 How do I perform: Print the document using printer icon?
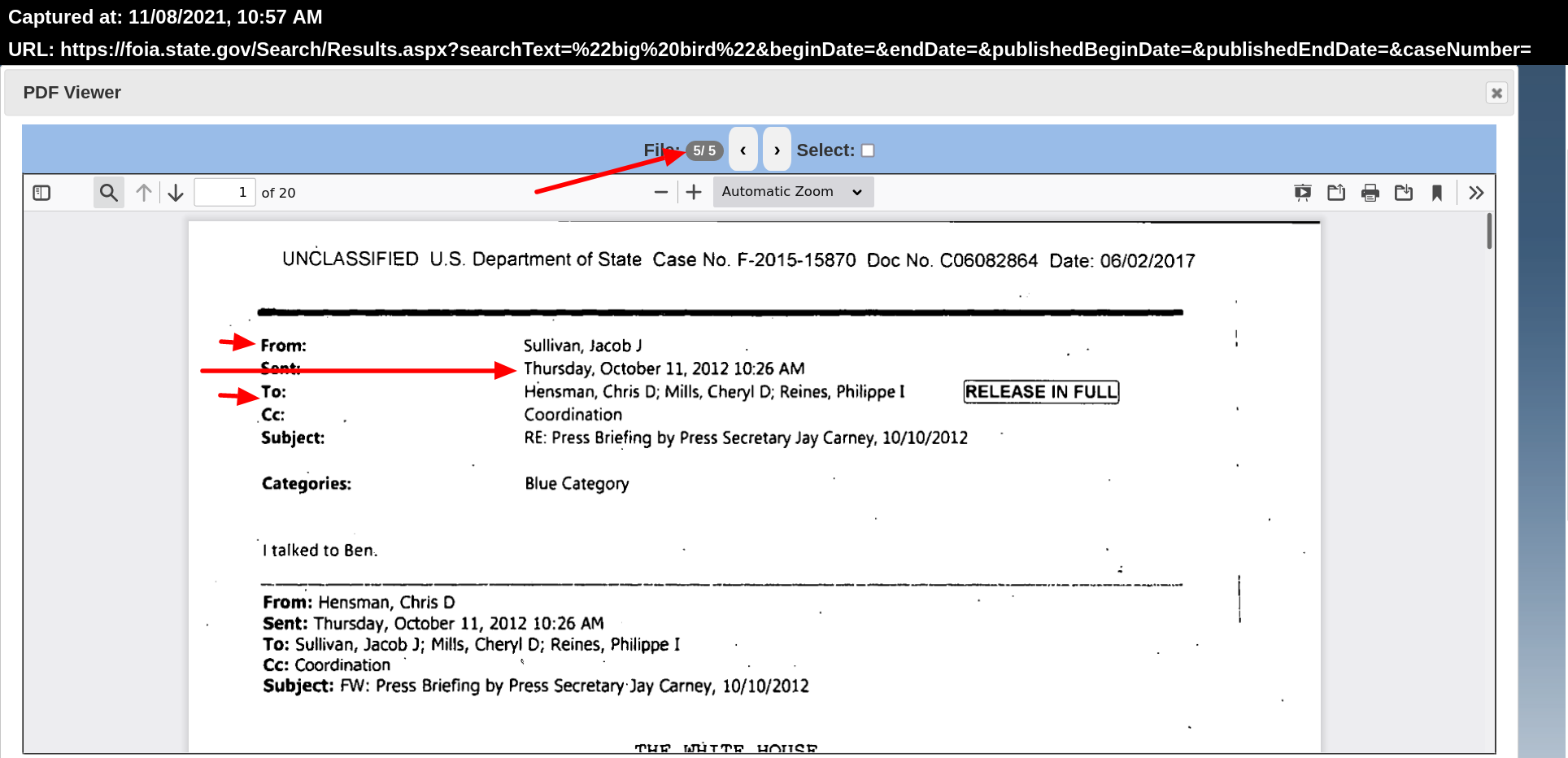point(1370,193)
